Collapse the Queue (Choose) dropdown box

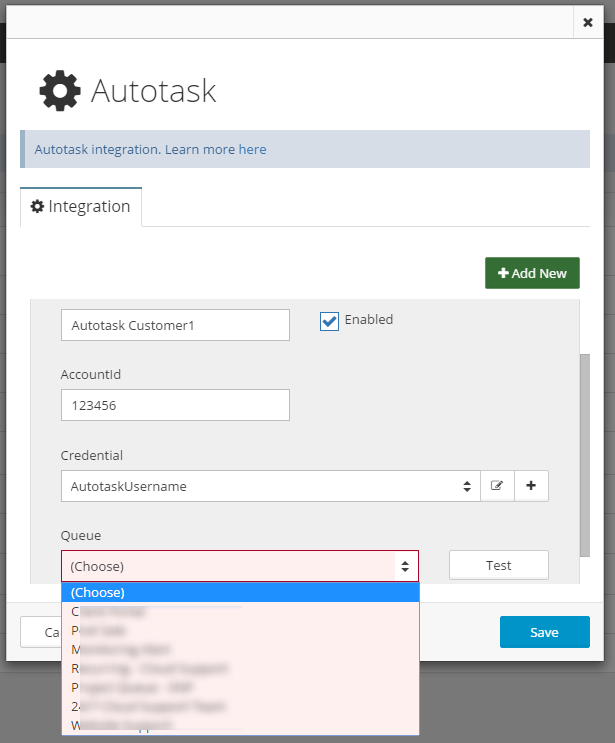click(240, 566)
